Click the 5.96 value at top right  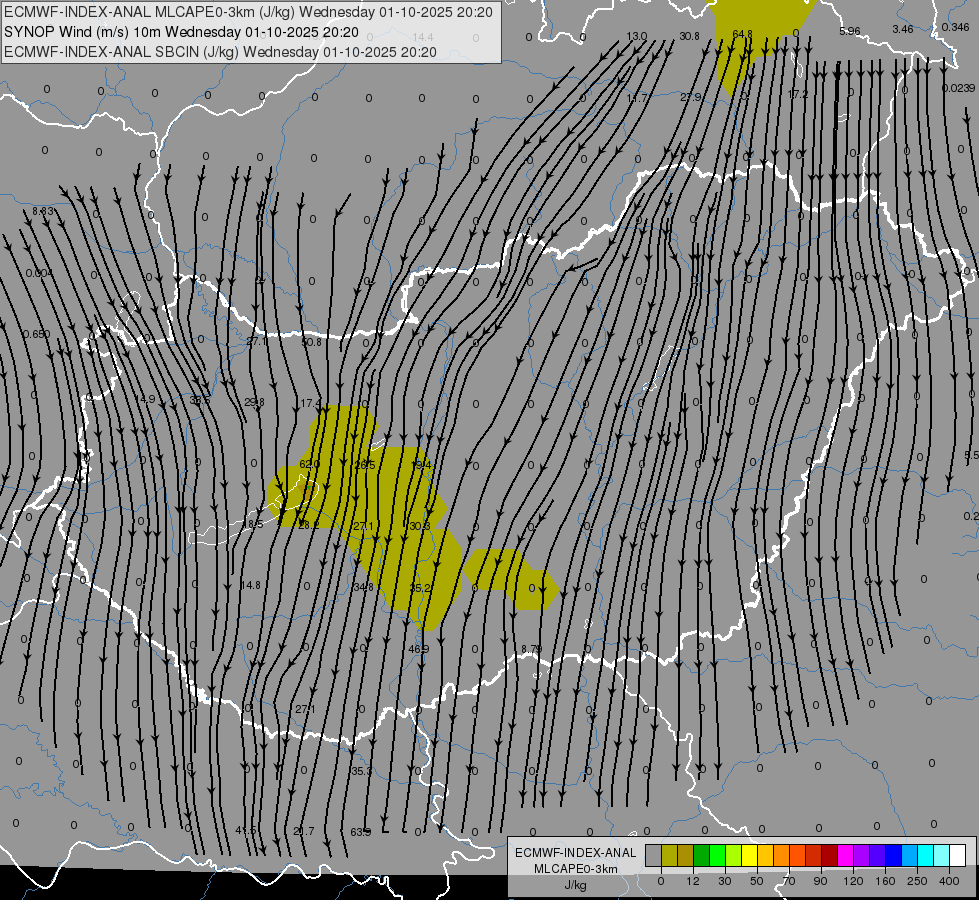click(849, 31)
